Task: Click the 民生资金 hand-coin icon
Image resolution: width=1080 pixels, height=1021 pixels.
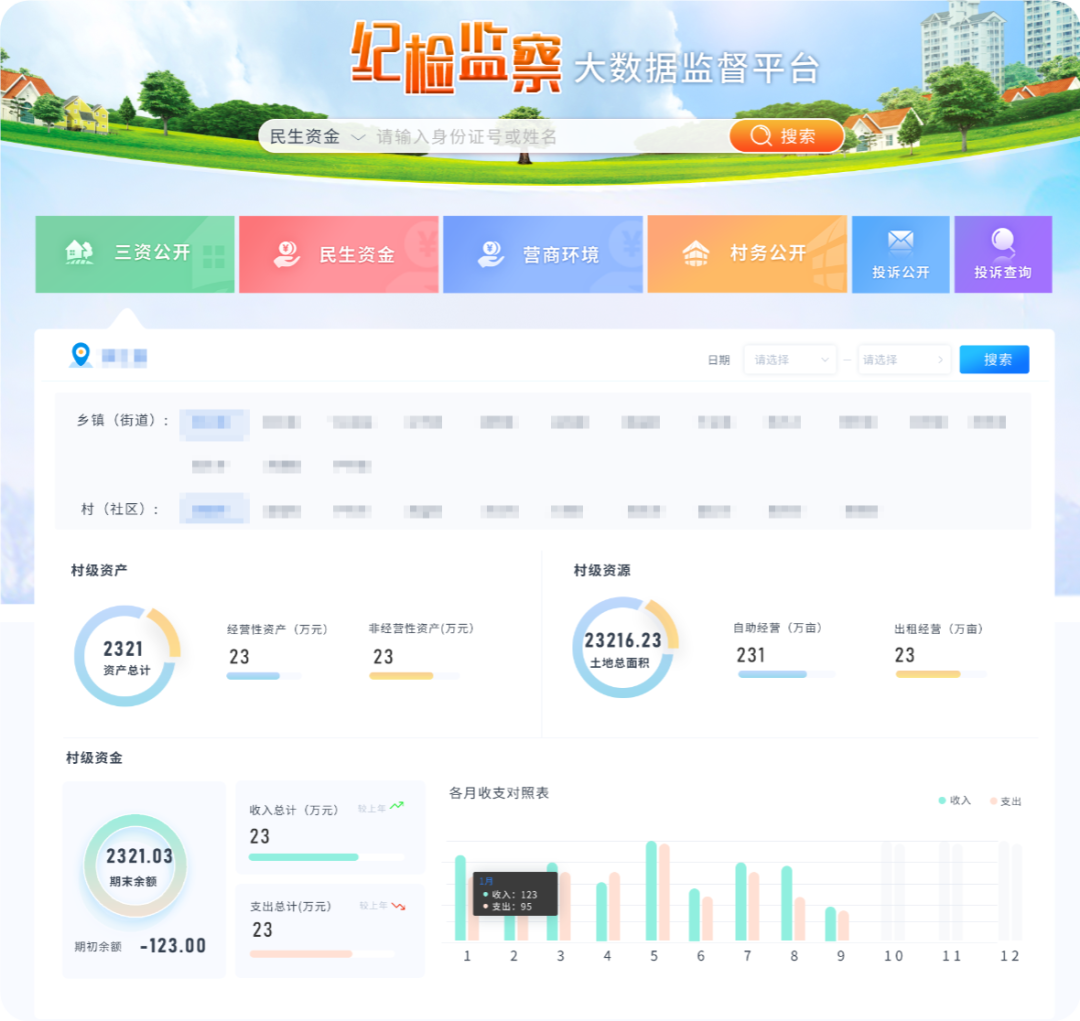Action: tap(287, 253)
